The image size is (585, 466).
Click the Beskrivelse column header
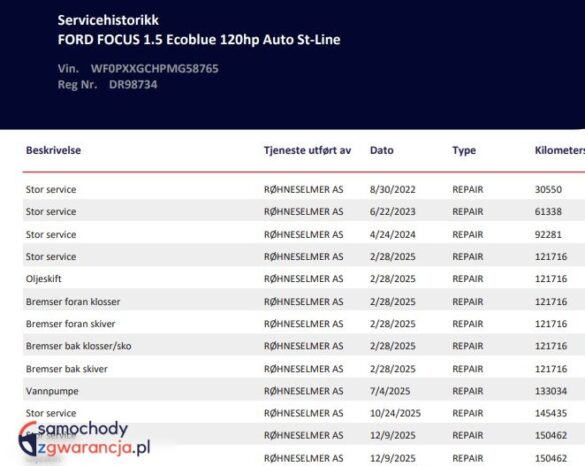tap(53, 150)
